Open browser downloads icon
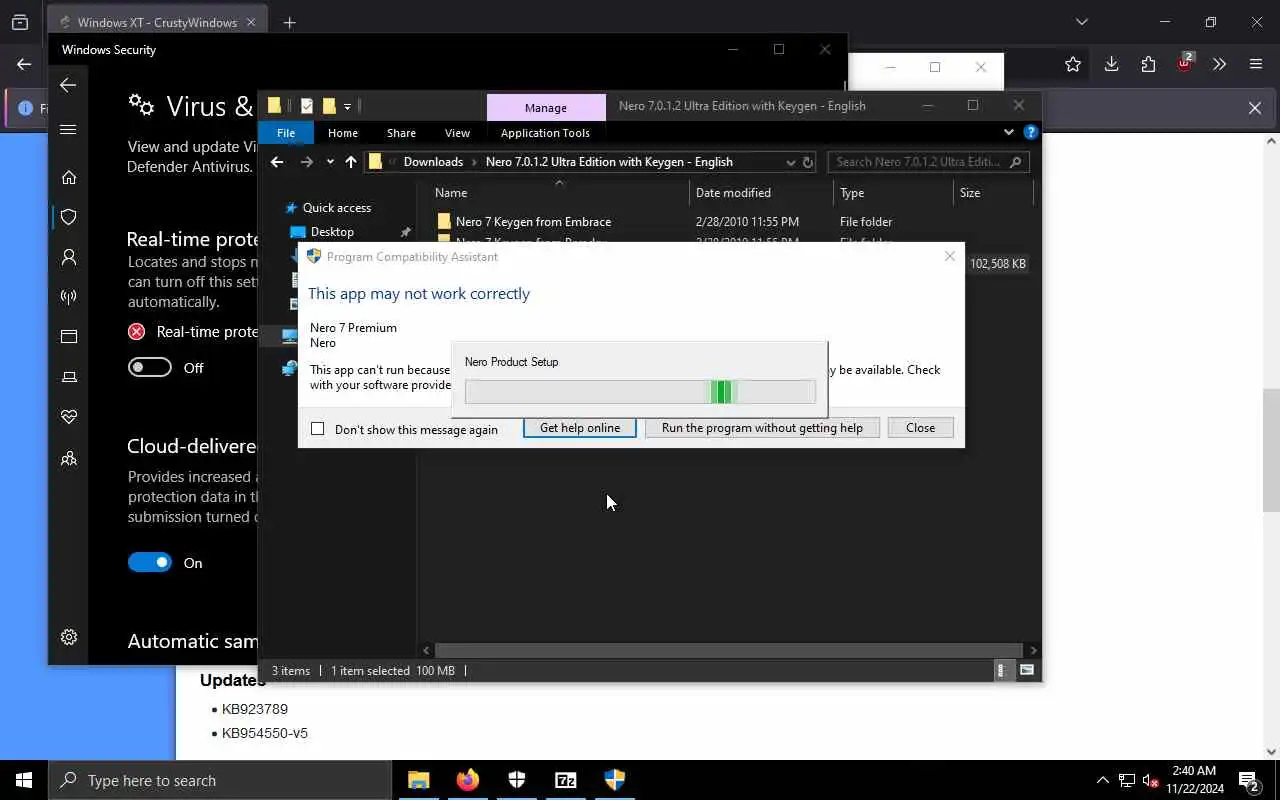The width and height of the screenshot is (1280, 800). [1111, 64]
